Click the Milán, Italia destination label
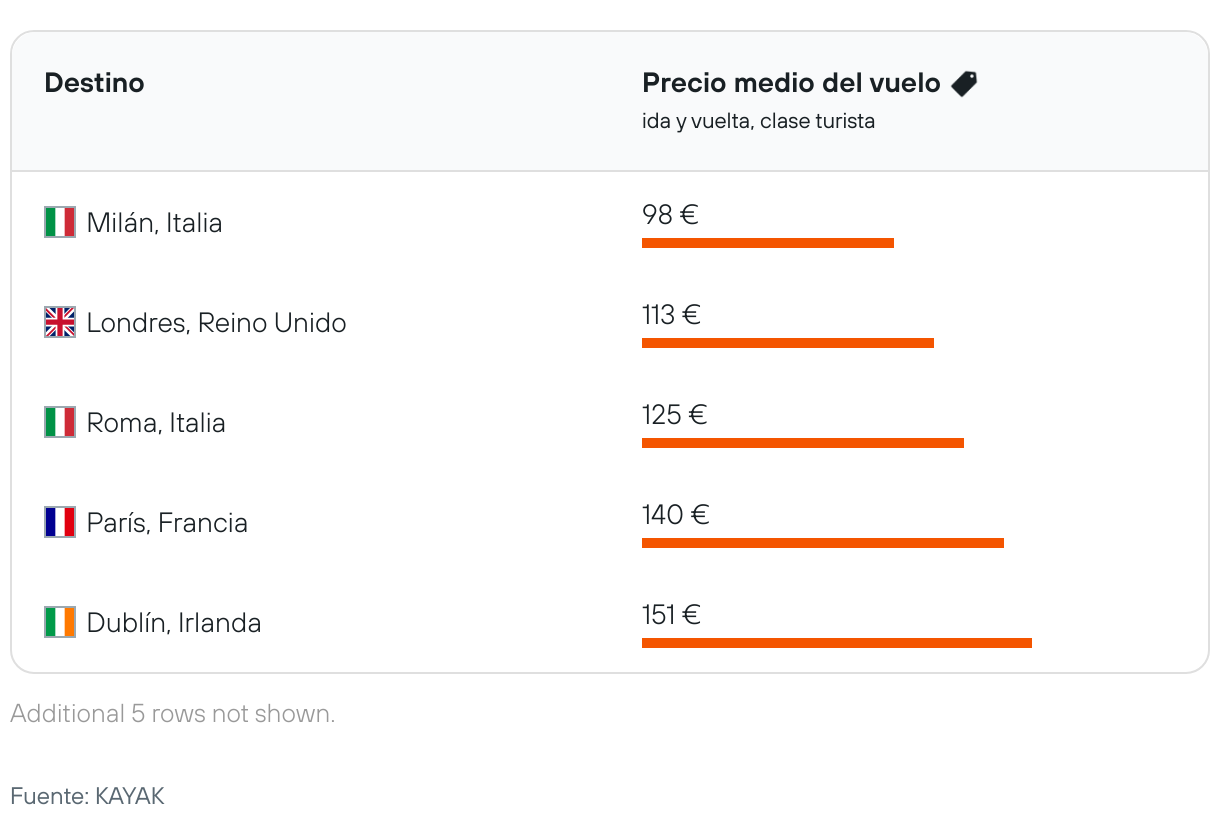This screenshot has width=1220, height=824. point(154,222)
